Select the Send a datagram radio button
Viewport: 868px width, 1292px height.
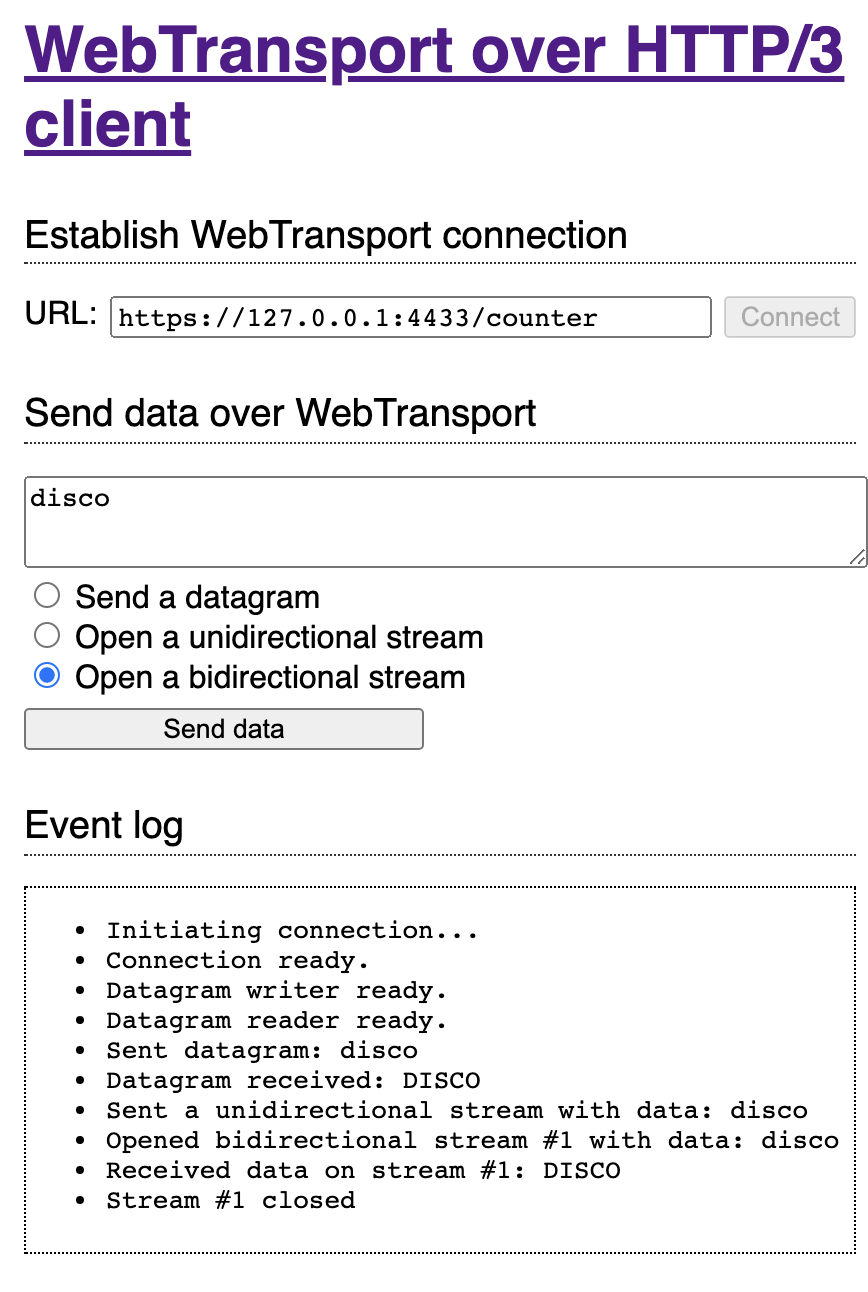(46, 595)
